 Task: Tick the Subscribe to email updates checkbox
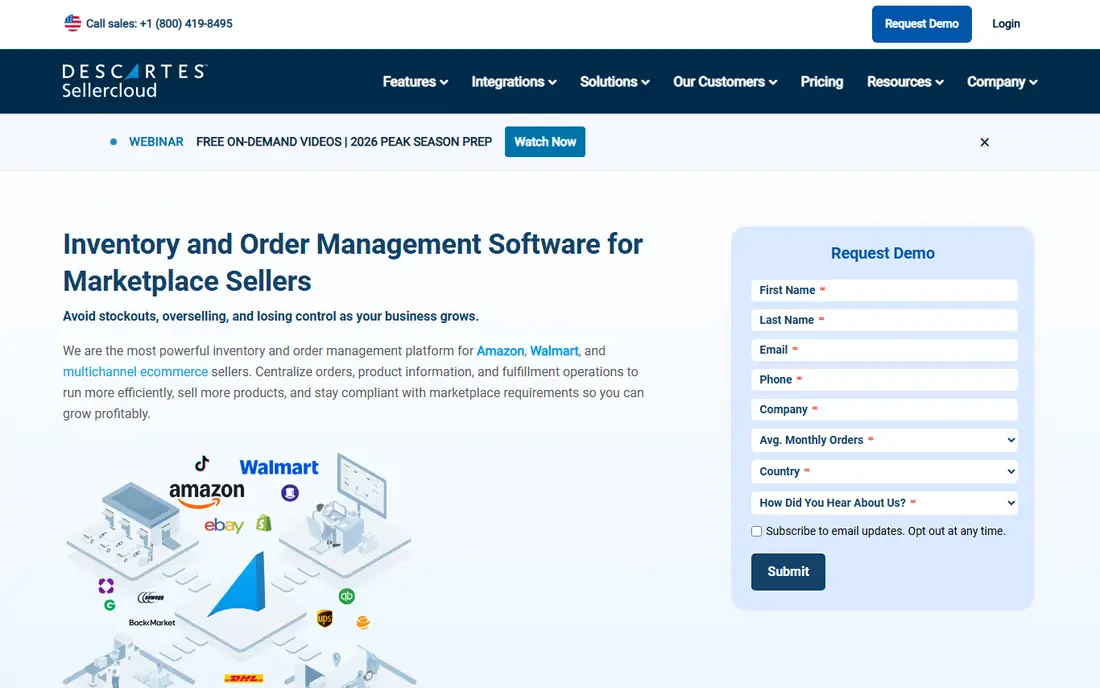pyautogui.click(x=756, y=532)
